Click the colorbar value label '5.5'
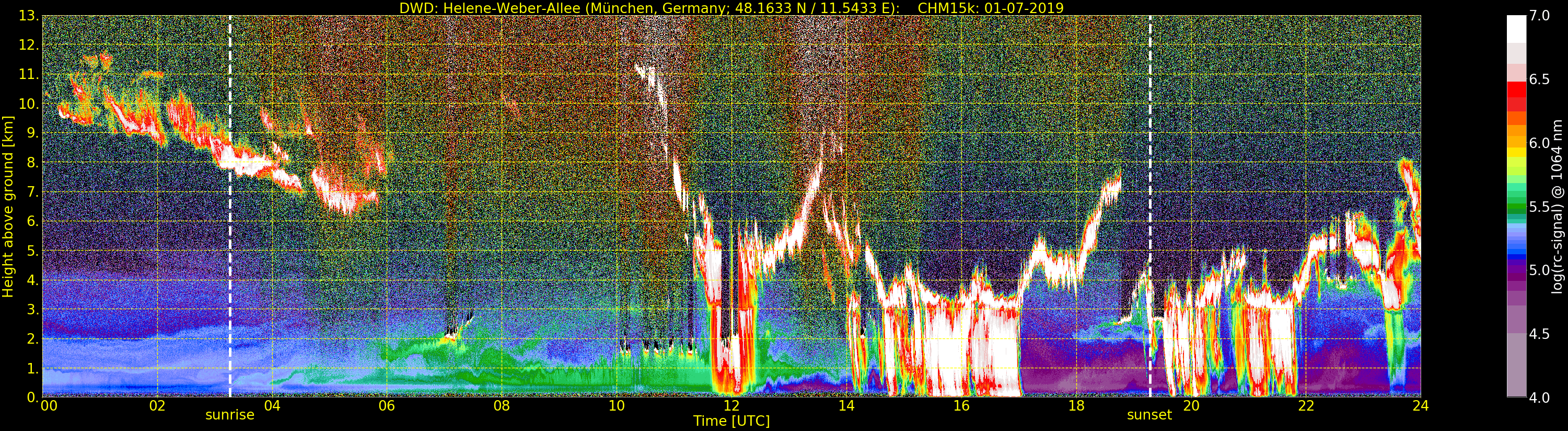This screenshot has height=431, width=1568. point(1540,207)
